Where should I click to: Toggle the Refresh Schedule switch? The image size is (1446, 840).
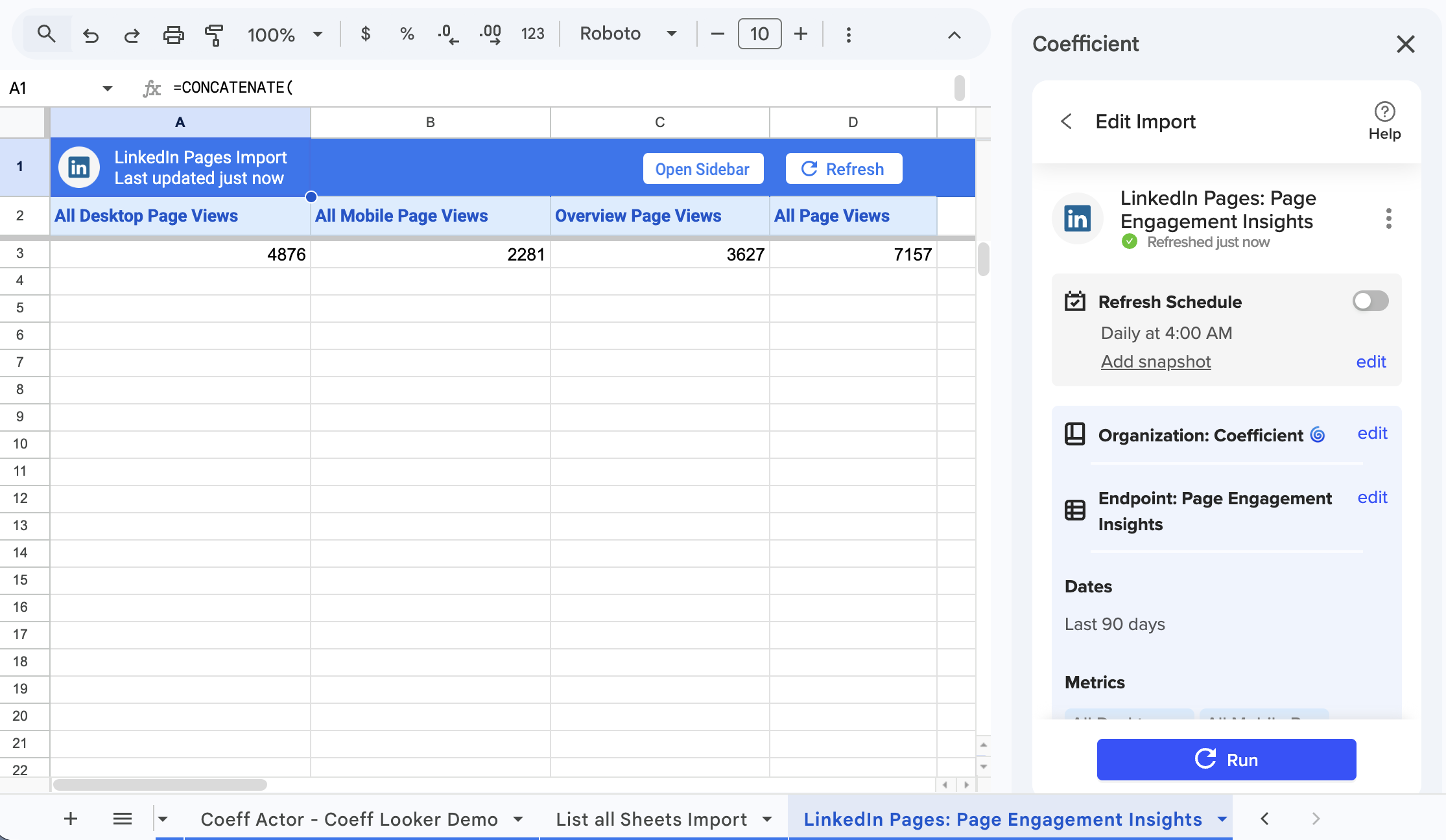click(x=1370, y=301)
